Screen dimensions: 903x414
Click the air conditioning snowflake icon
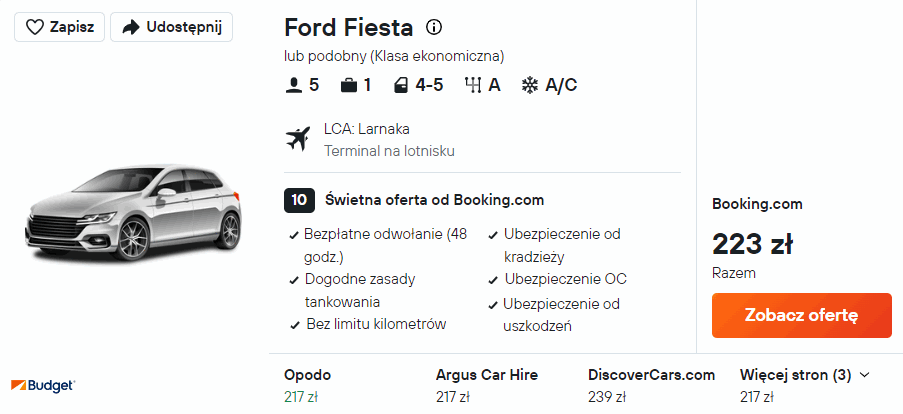530,85
